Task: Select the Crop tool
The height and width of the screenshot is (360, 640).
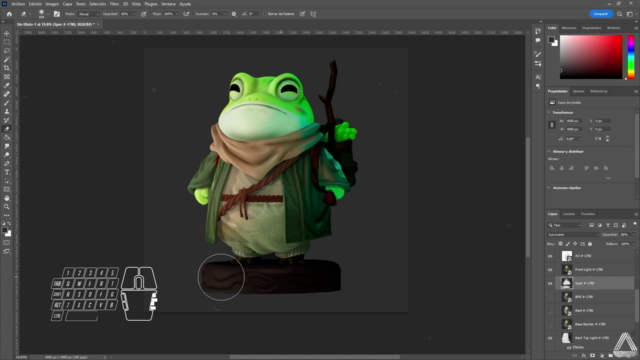Action: point(7,68)
